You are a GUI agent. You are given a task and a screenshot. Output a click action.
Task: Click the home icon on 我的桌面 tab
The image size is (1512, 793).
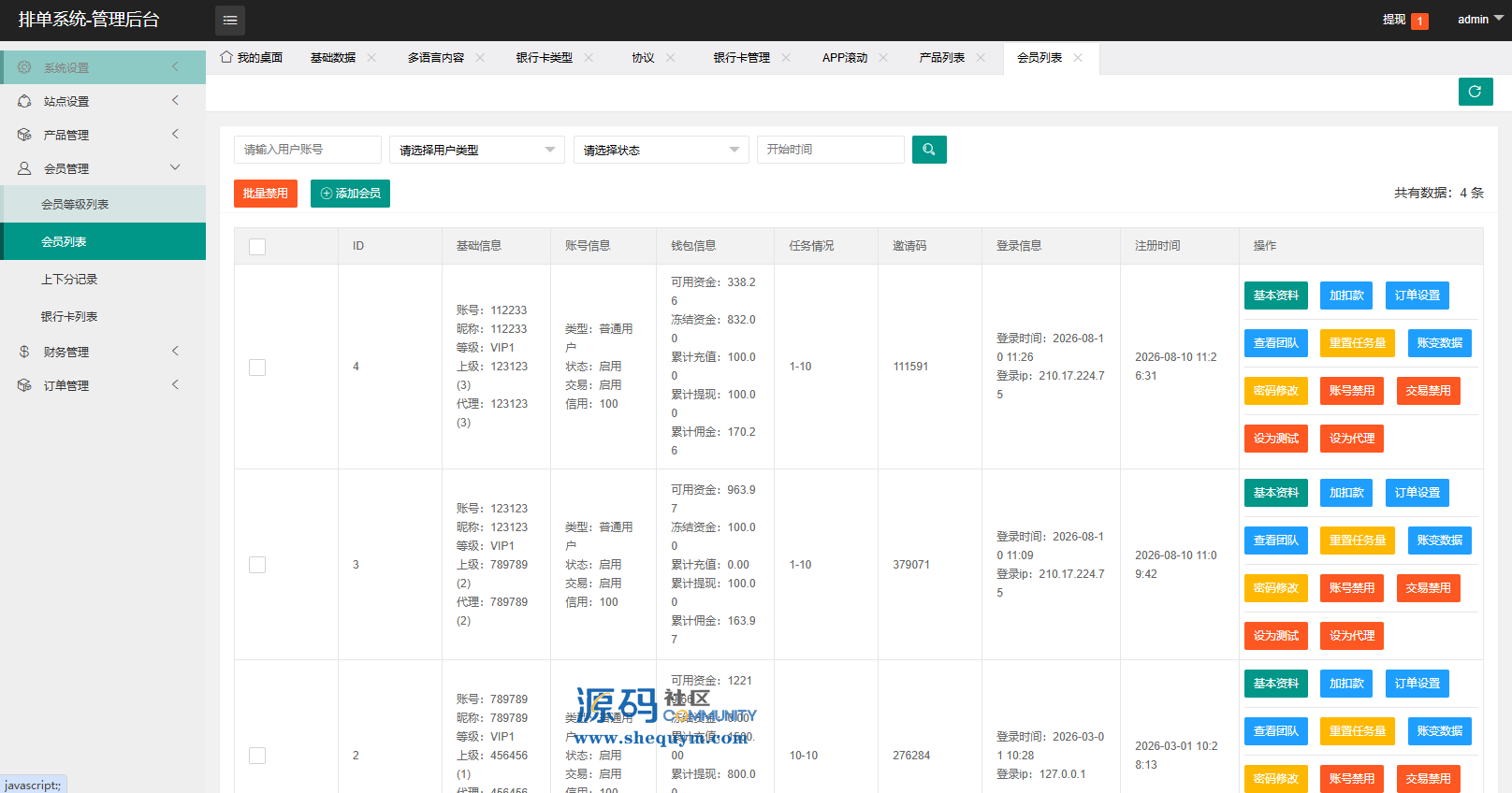click(x=226, y=57)
